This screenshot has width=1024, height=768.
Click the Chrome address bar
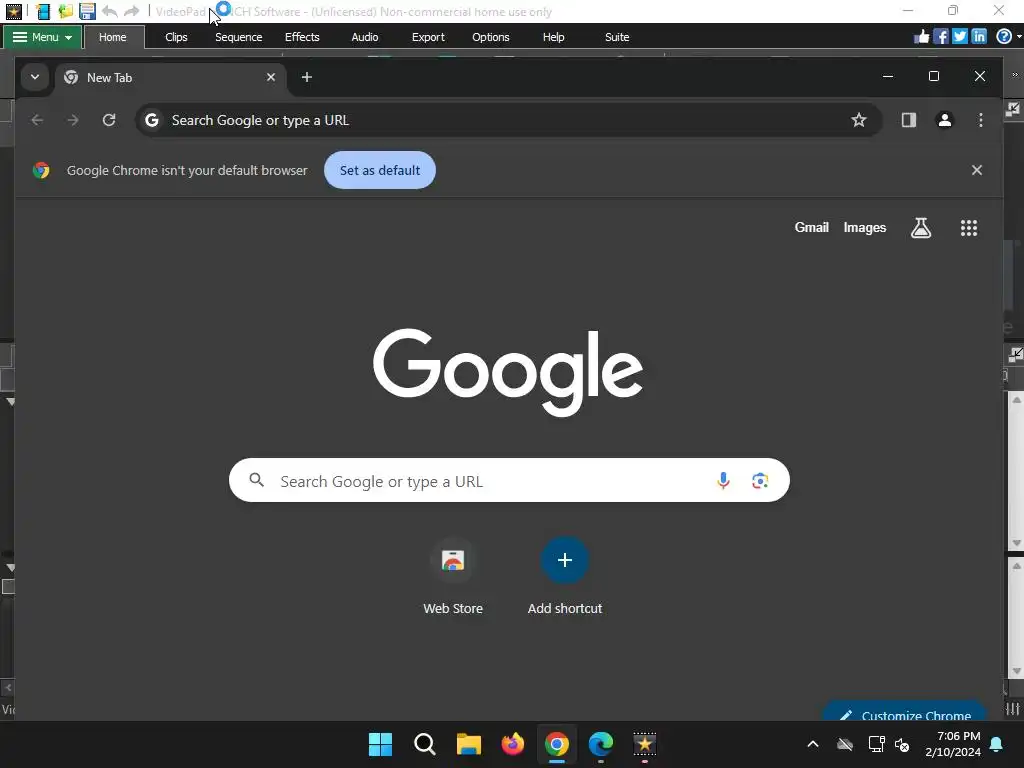(508, 120)
